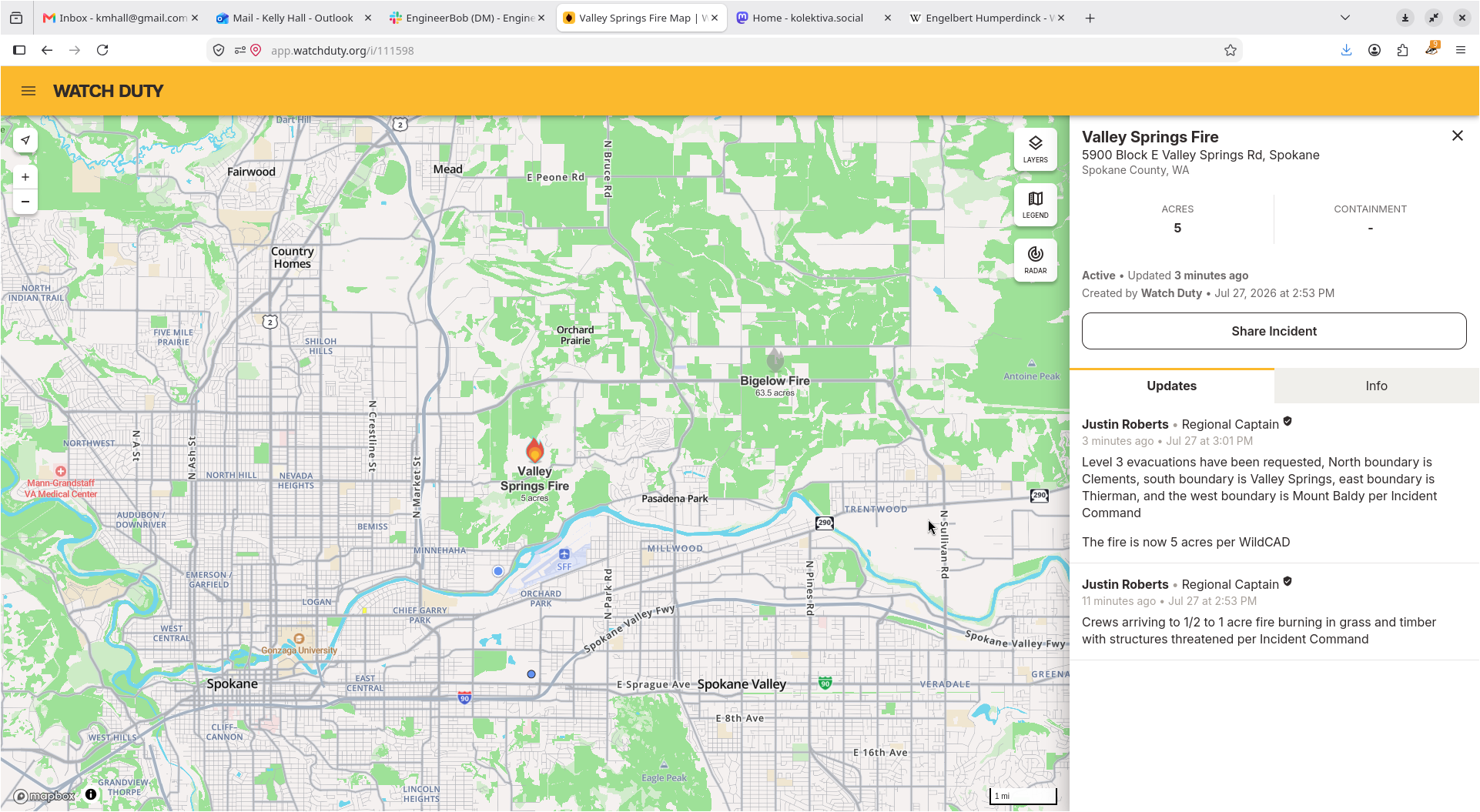The width and height of the screenshot is (1480, 812).
Task: Click the ACRES value 5
Action: [x=1177, y=228]
